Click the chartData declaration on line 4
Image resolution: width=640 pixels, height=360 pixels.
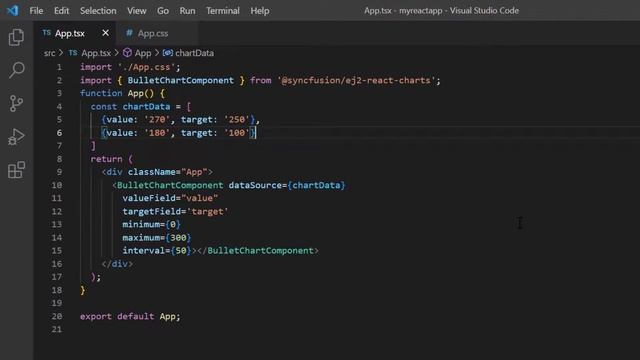[x=146, y=107]
